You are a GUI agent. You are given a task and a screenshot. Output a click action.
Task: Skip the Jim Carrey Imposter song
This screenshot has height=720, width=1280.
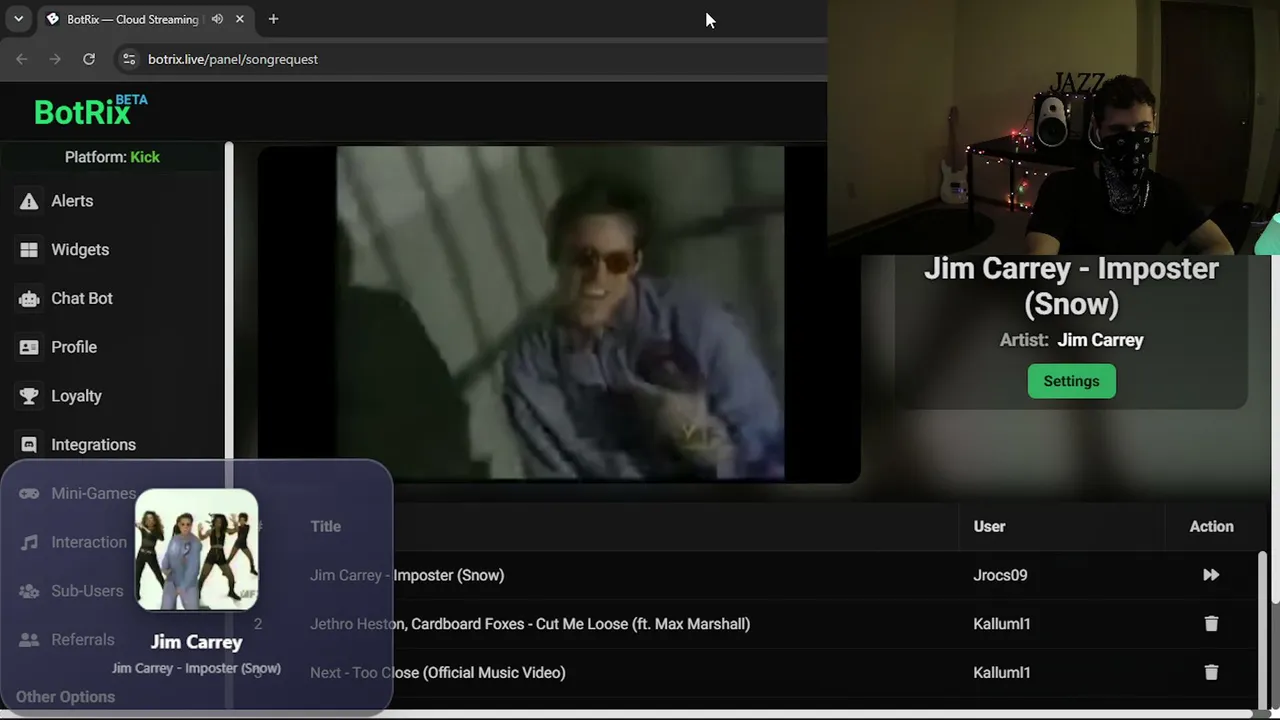[x=1211, y=575]
